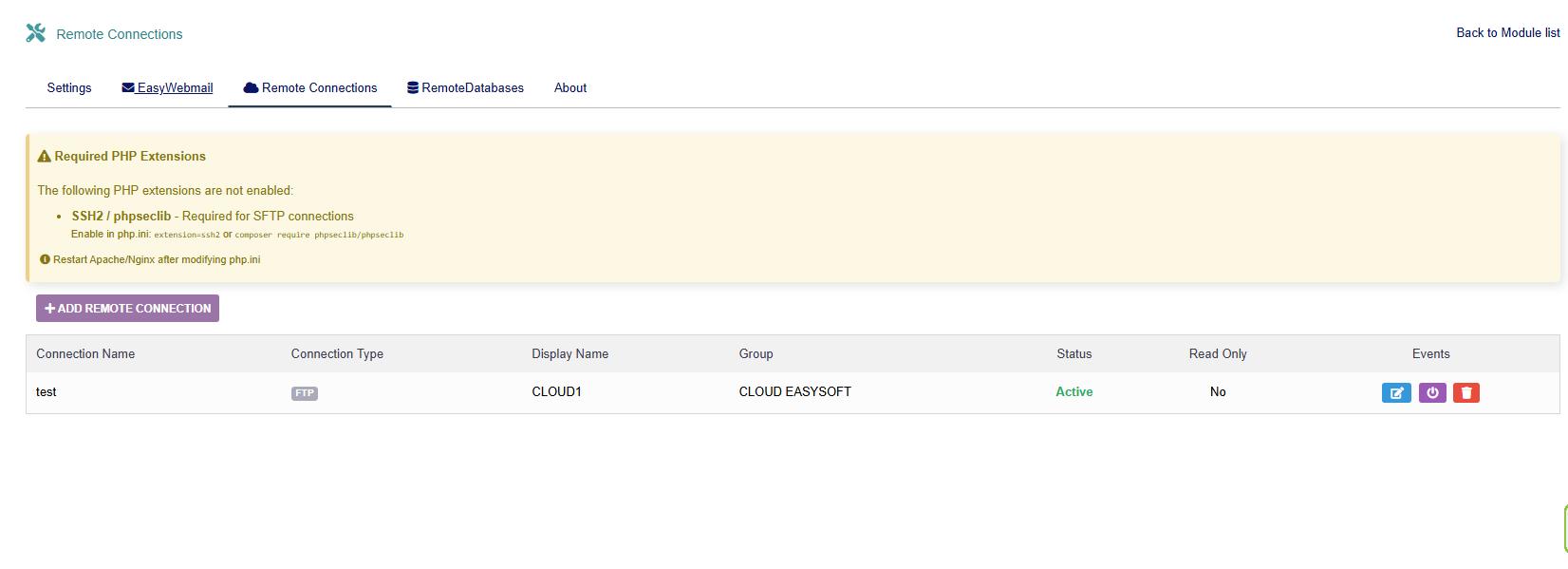1568x569 pixels.
Task: Click the edit icon for test connection
Action: click(1396, 392)
